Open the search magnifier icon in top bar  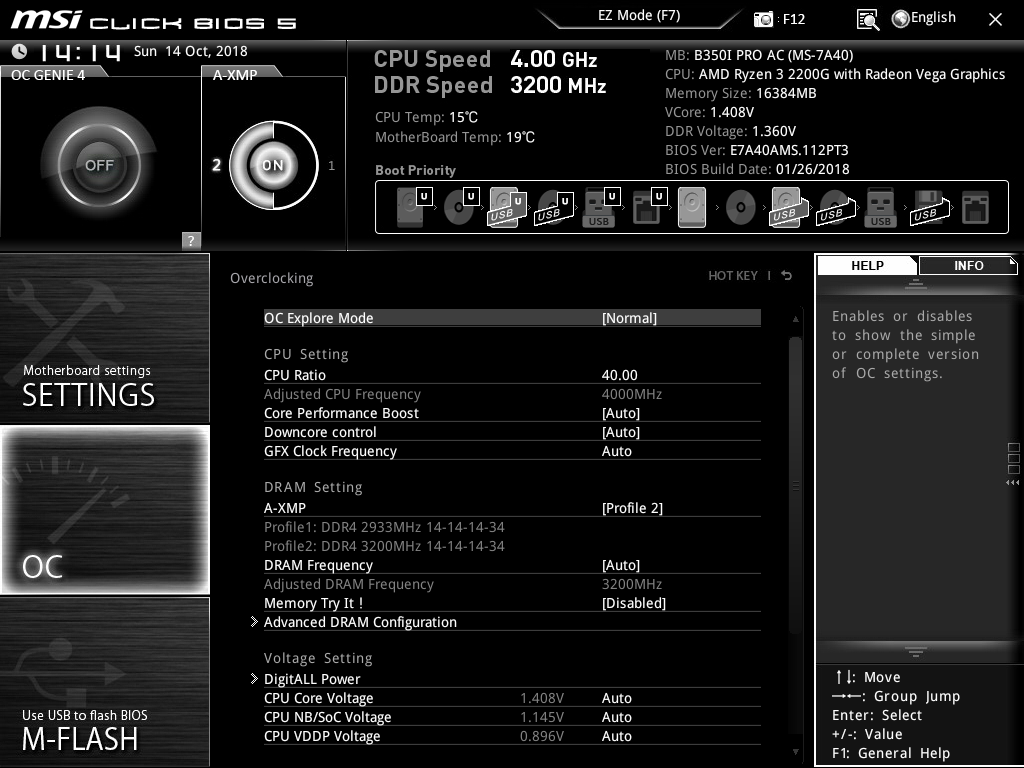click(867, 20)
